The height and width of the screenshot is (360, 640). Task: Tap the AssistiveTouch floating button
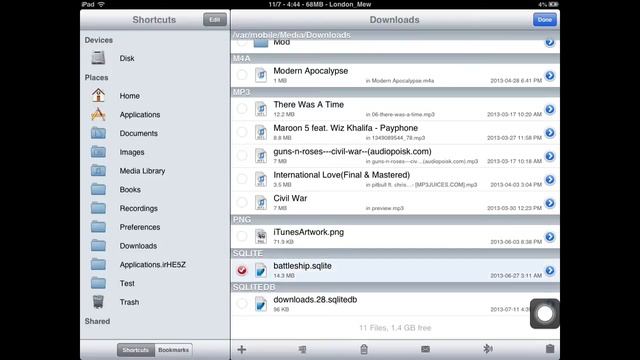coord(544,313)
